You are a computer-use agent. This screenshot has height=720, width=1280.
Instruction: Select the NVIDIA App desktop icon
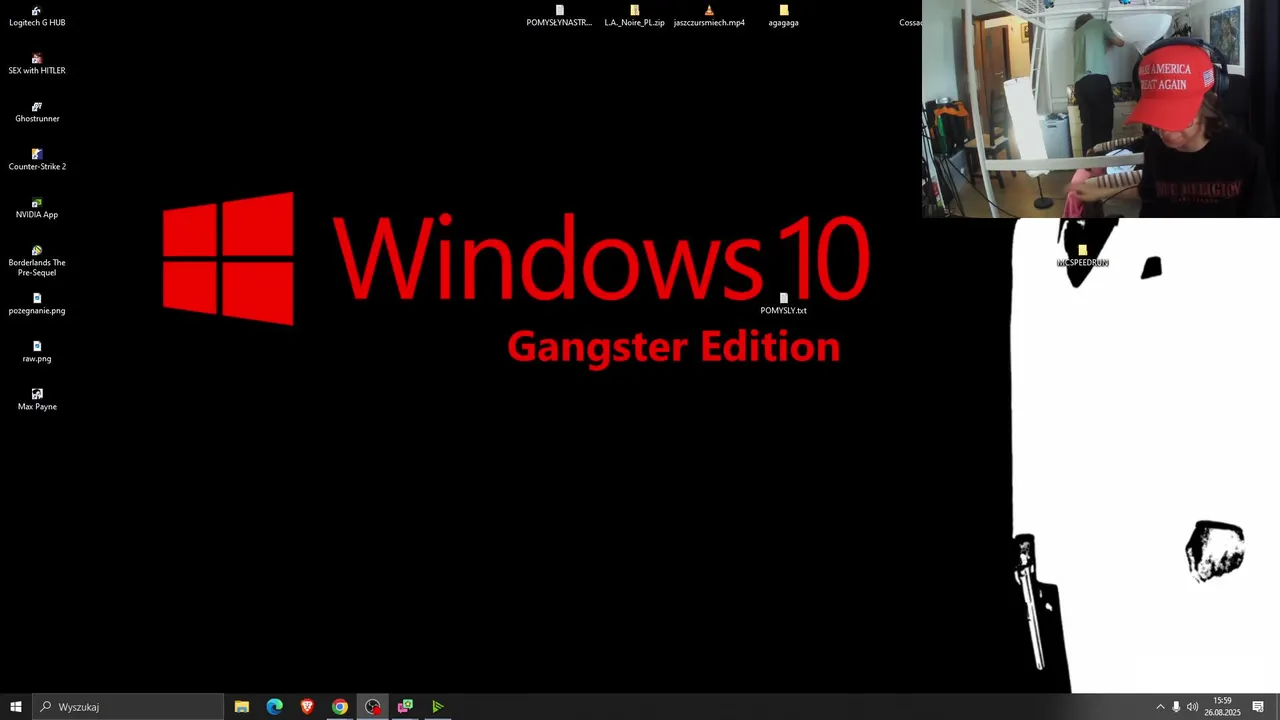pos(37,209)
